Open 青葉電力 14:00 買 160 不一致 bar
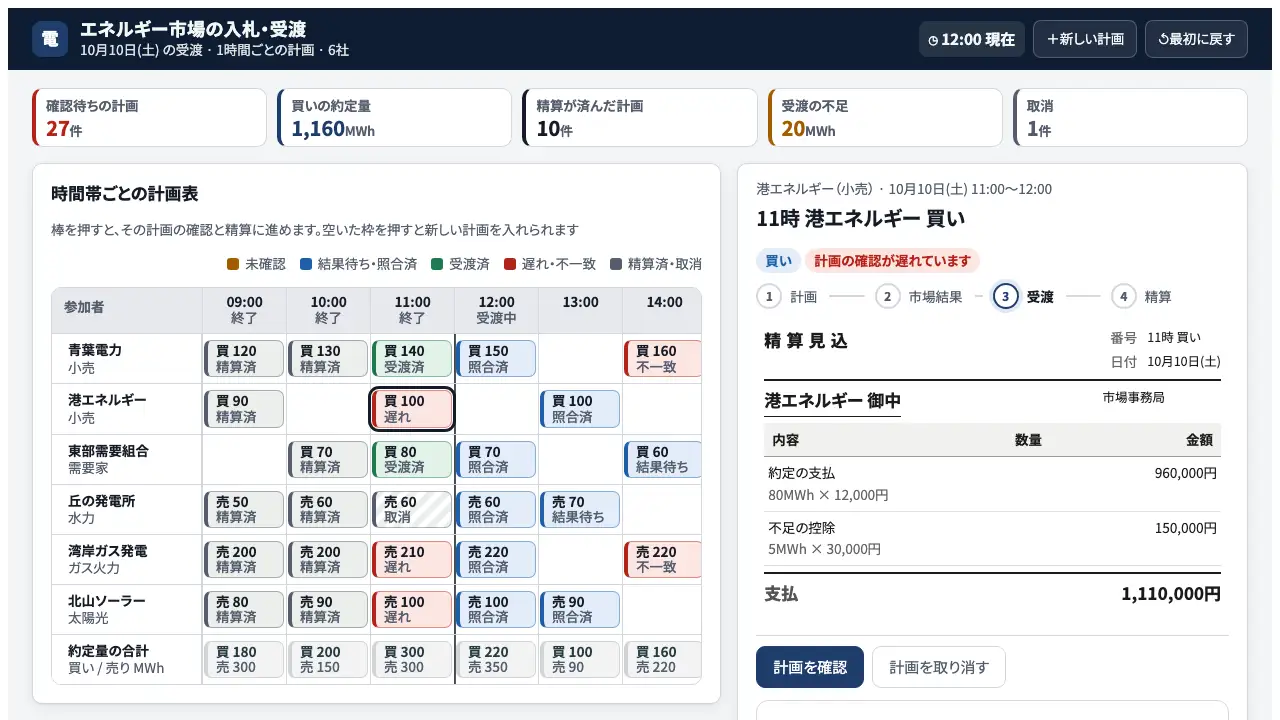The height and width of the screenshot is (720, 1280). tap(662, 358)
